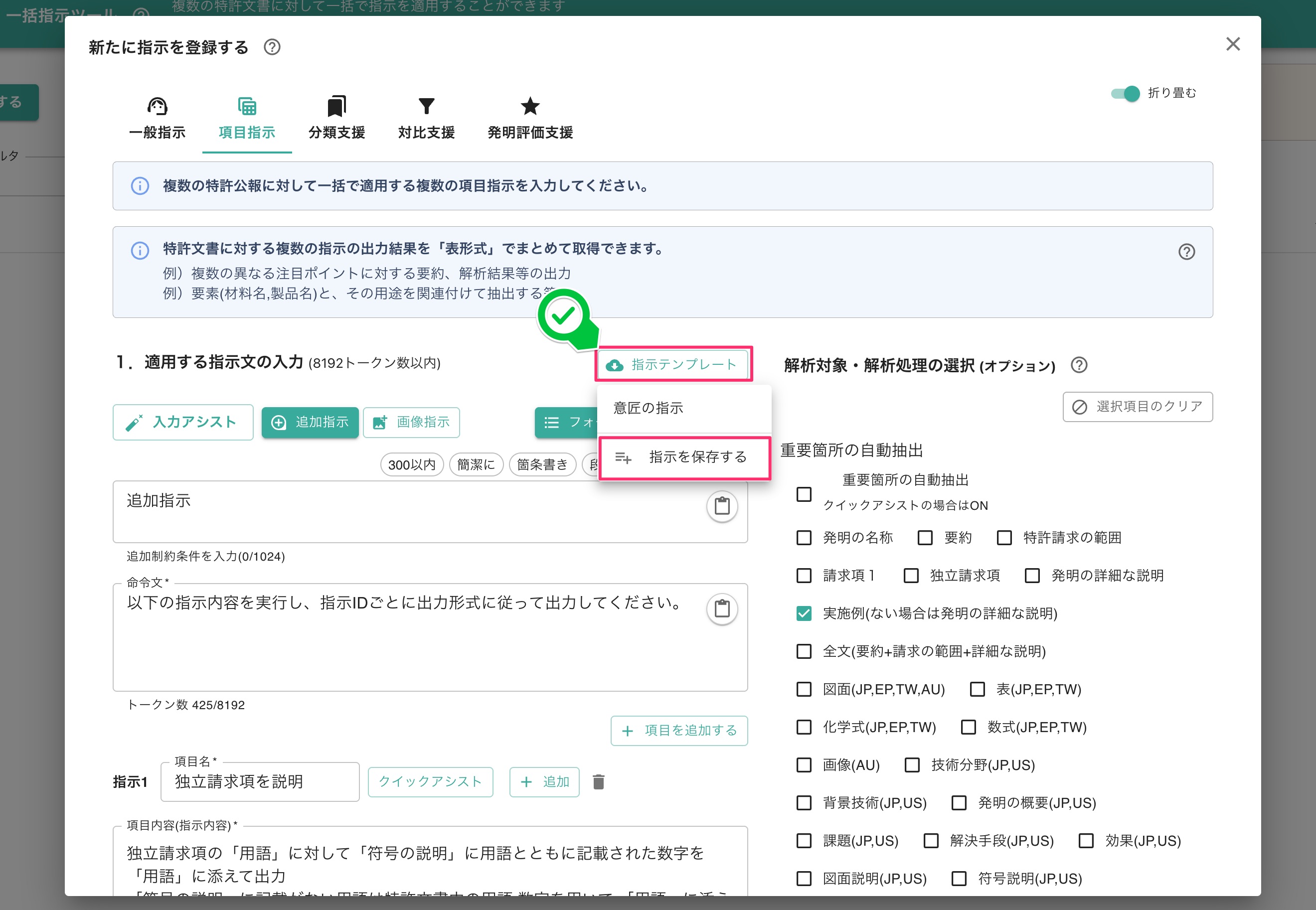Check the 発明の概要(JP,US) checkbox
The width and height of the screenshot is (1316, 910).
(x=959, y=803)
